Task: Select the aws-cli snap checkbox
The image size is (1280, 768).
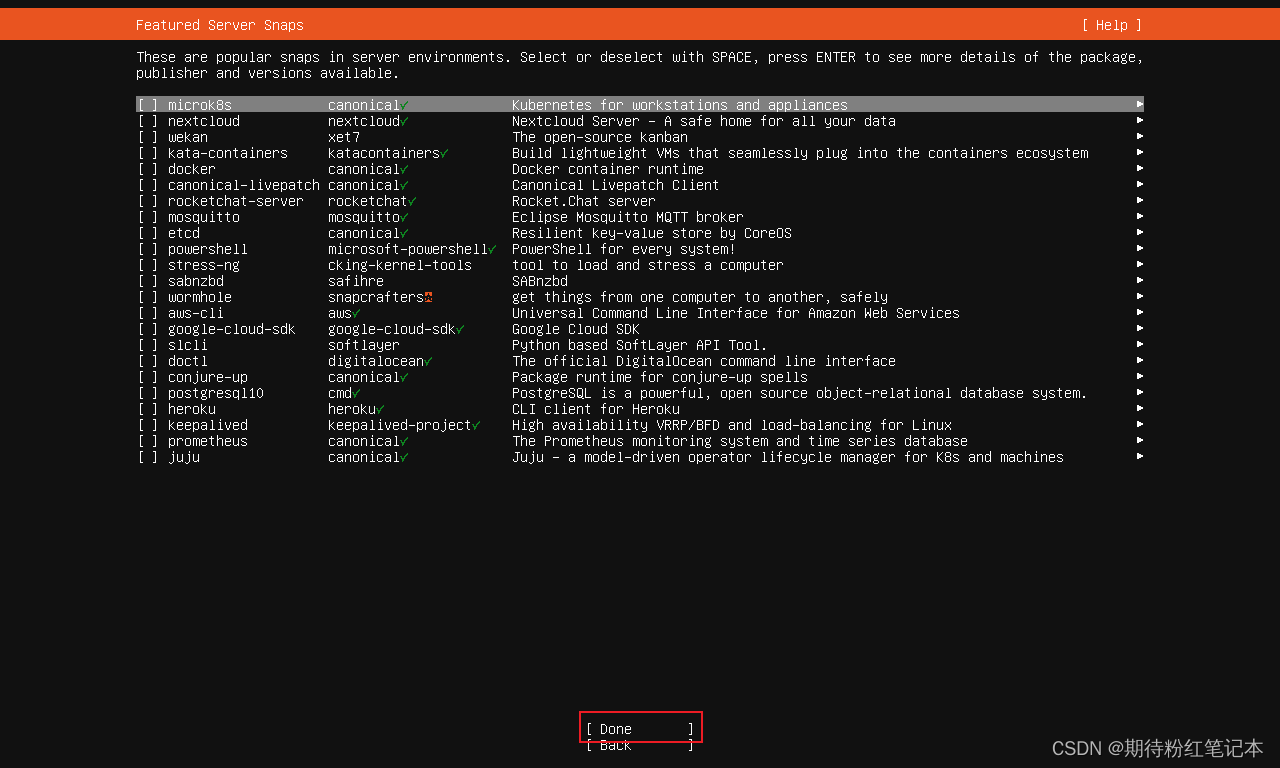Action: 148,313
